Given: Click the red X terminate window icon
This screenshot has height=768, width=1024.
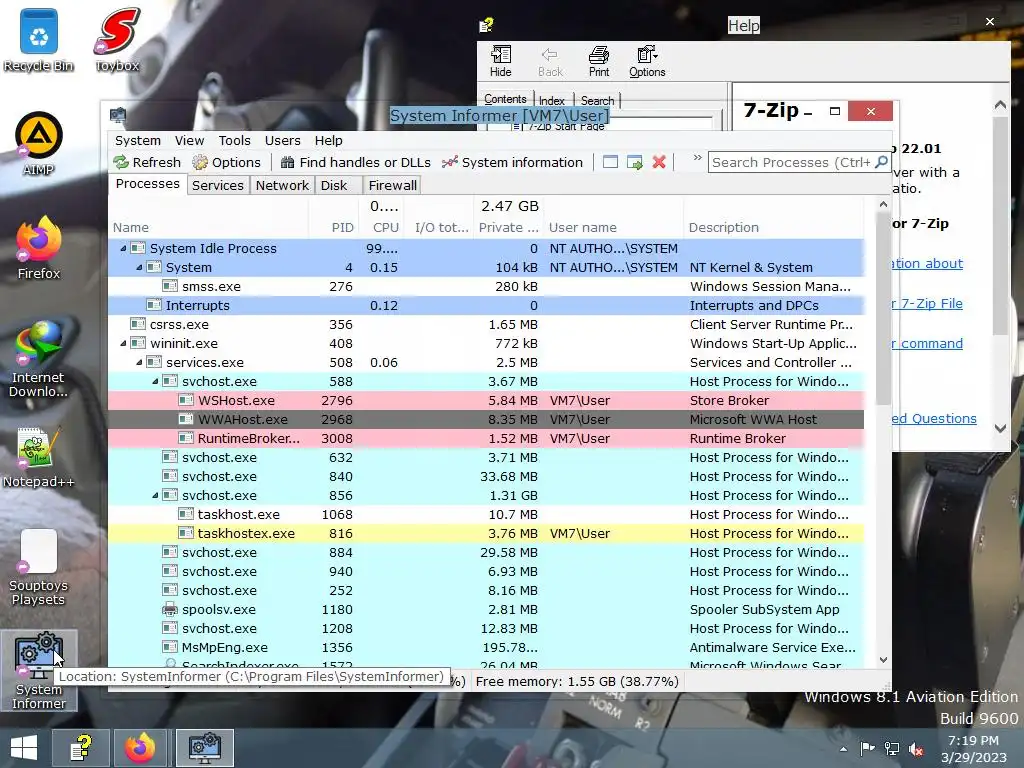Looking at the screenshot, I should pos(659,162).
